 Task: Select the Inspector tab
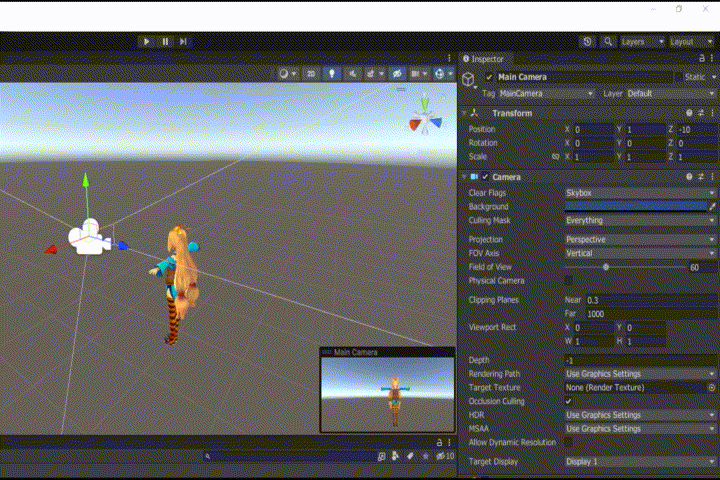coord(484,59)
